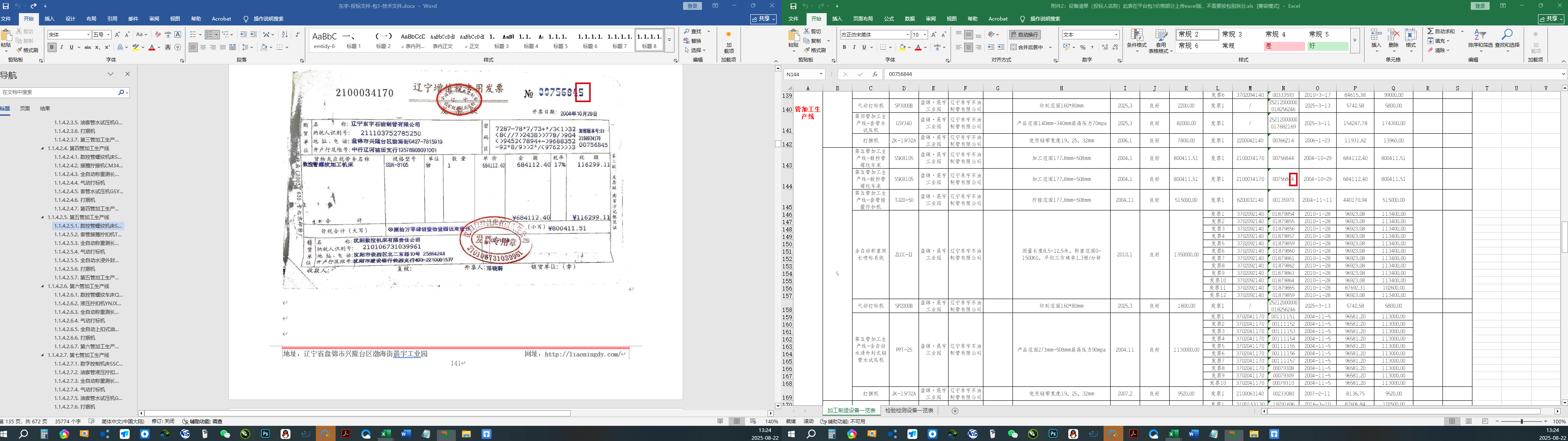Open the Word font name dropdown
Screen dimensions: 1568x441
[88, 35]
